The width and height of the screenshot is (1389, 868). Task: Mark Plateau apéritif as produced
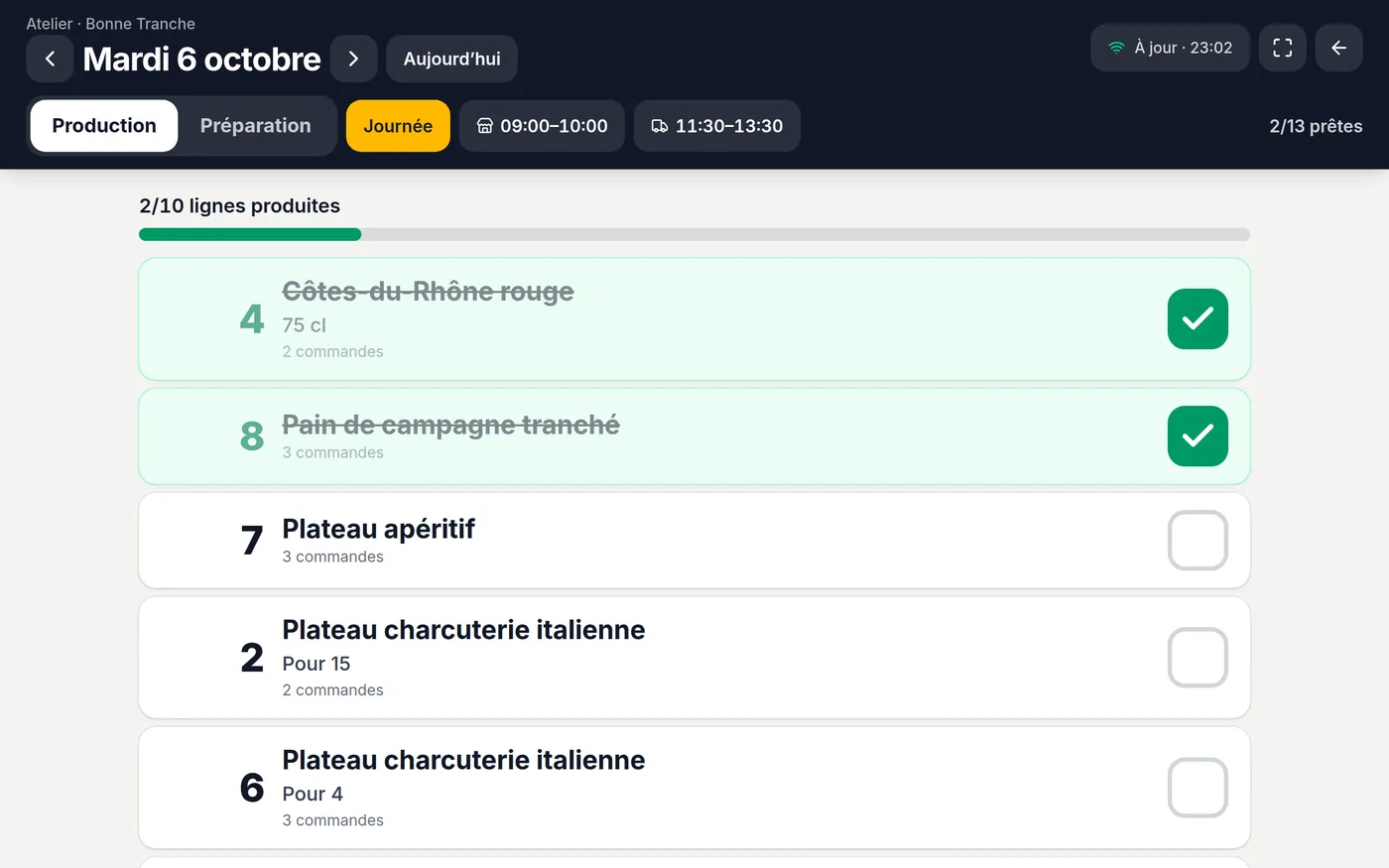tap(1198, 541)
